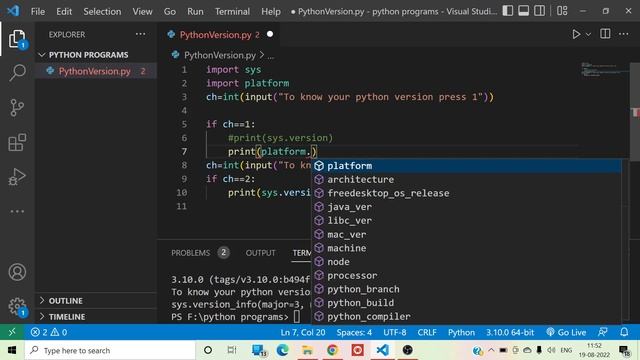Open the Go menu

170,11
